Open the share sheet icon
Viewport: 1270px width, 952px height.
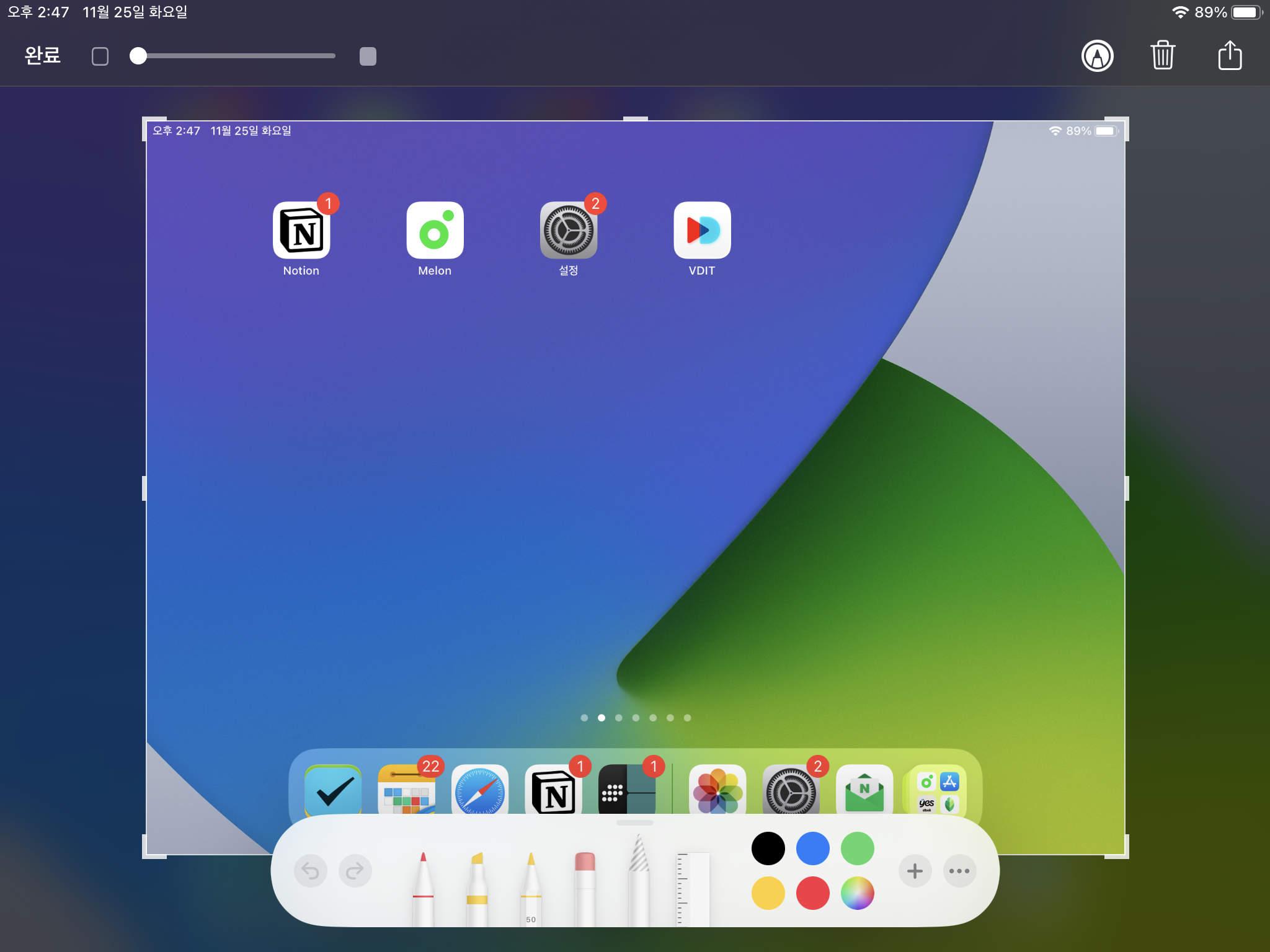coord(1230,56)
